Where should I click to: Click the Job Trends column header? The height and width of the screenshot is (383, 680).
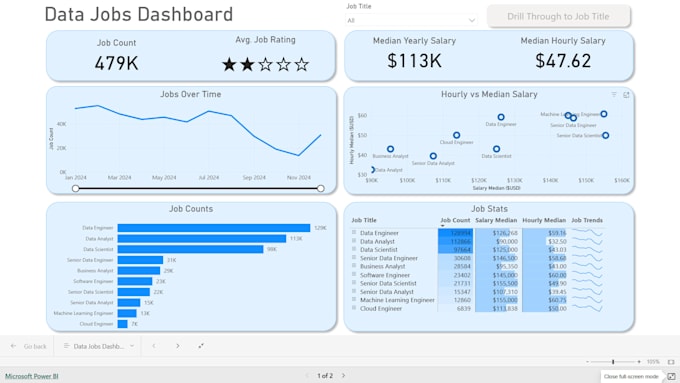(x=587, y=220)
